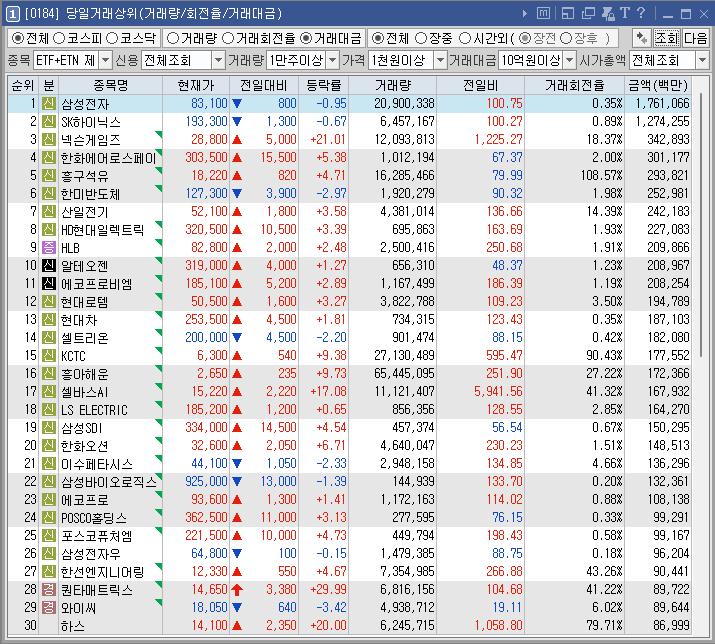Select the 거래량 sort radio button
Viewport: 715px width, 644px height.
[x=173, y=38]
